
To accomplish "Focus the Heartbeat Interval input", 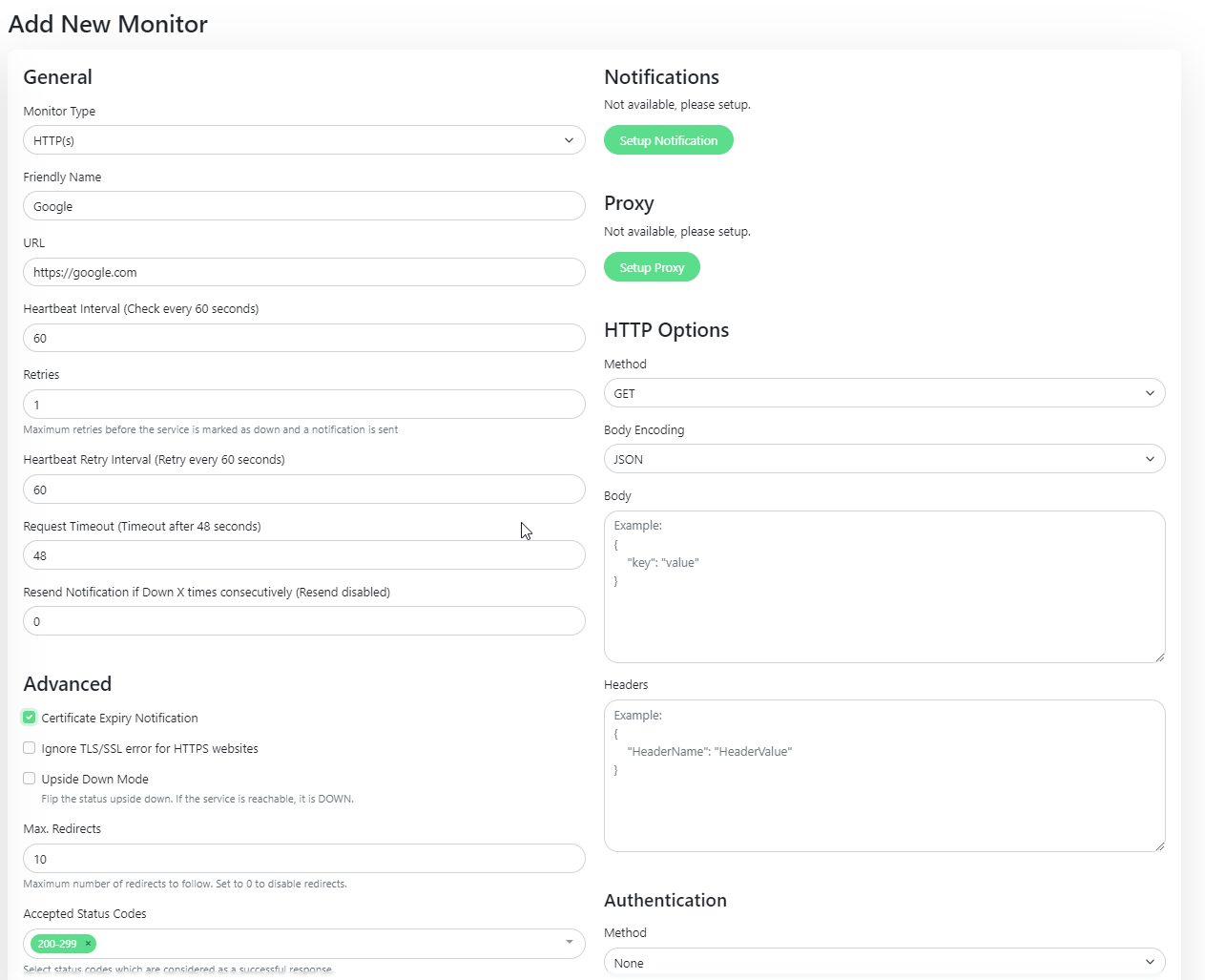I will pos(303,338).
